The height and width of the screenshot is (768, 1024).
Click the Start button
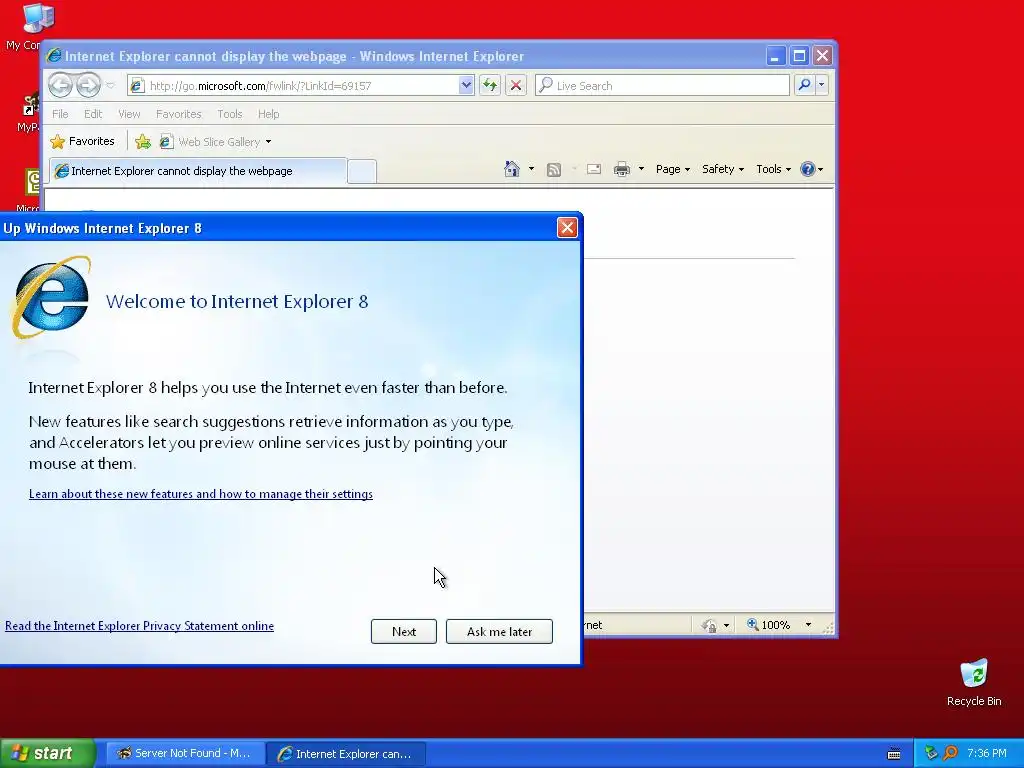coord(48,753)
